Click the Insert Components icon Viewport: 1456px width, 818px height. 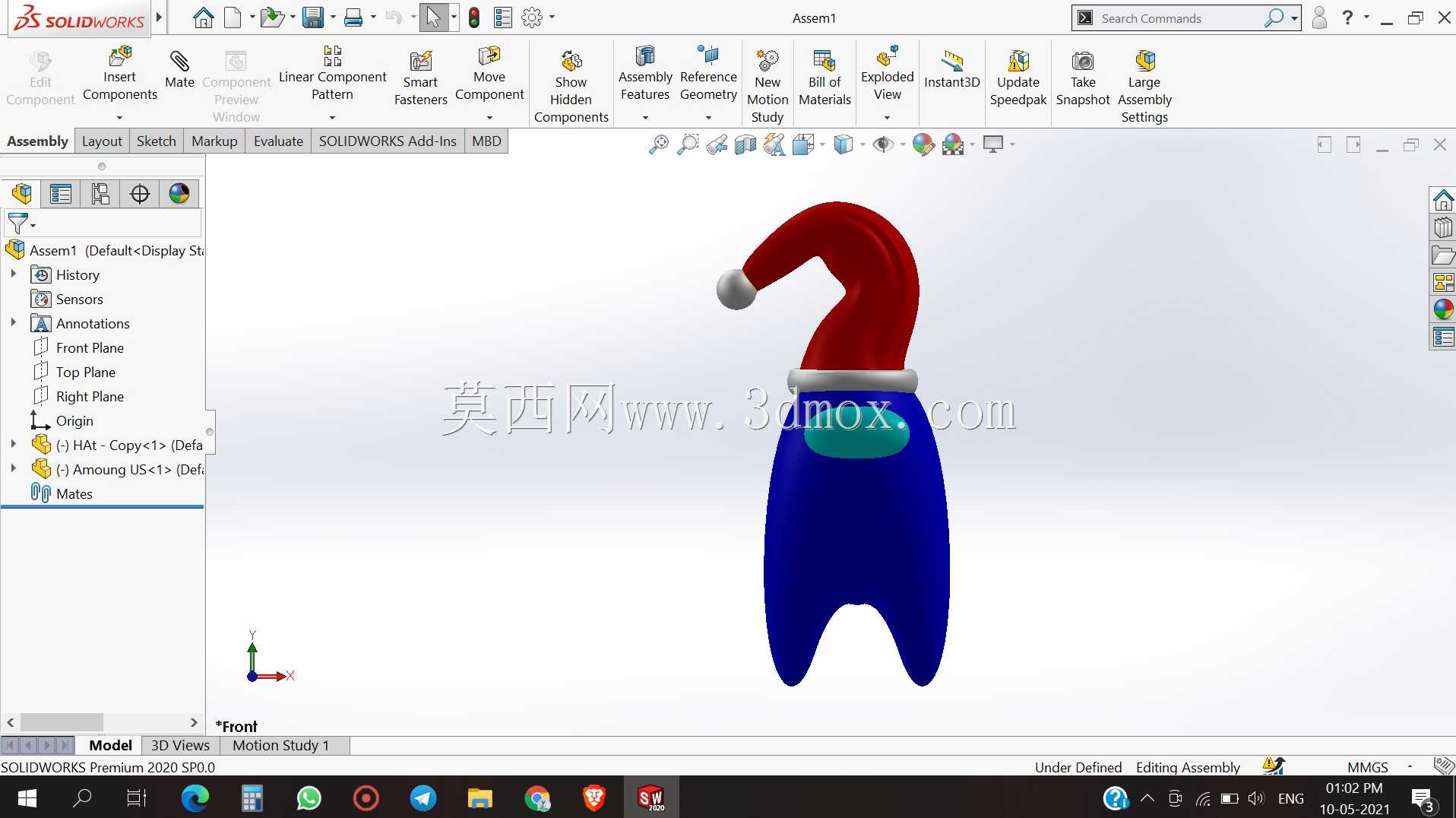(x=120, y=58)
